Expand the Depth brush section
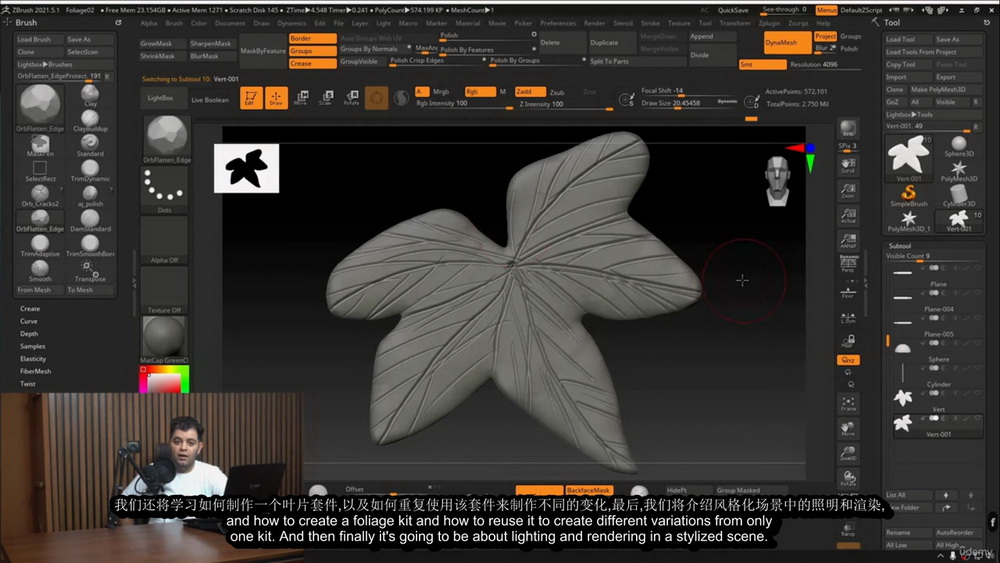Screen dimensions: 1000x563 (29, 333)
